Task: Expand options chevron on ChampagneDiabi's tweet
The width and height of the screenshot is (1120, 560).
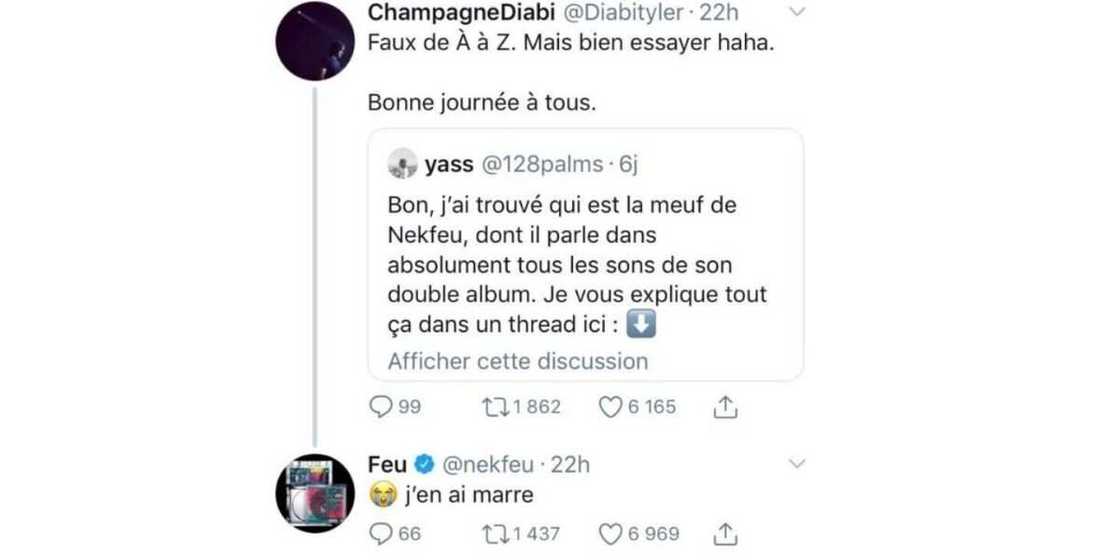Action: 797,13
